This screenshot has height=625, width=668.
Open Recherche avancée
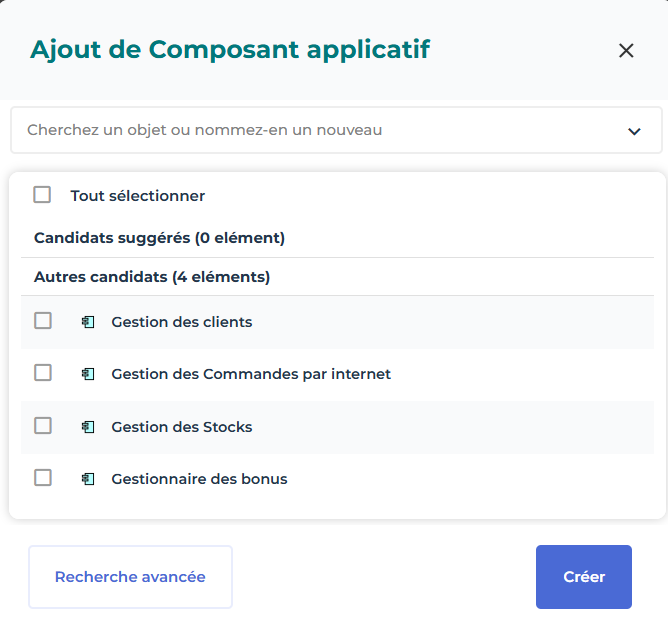[x=130, y=577]
